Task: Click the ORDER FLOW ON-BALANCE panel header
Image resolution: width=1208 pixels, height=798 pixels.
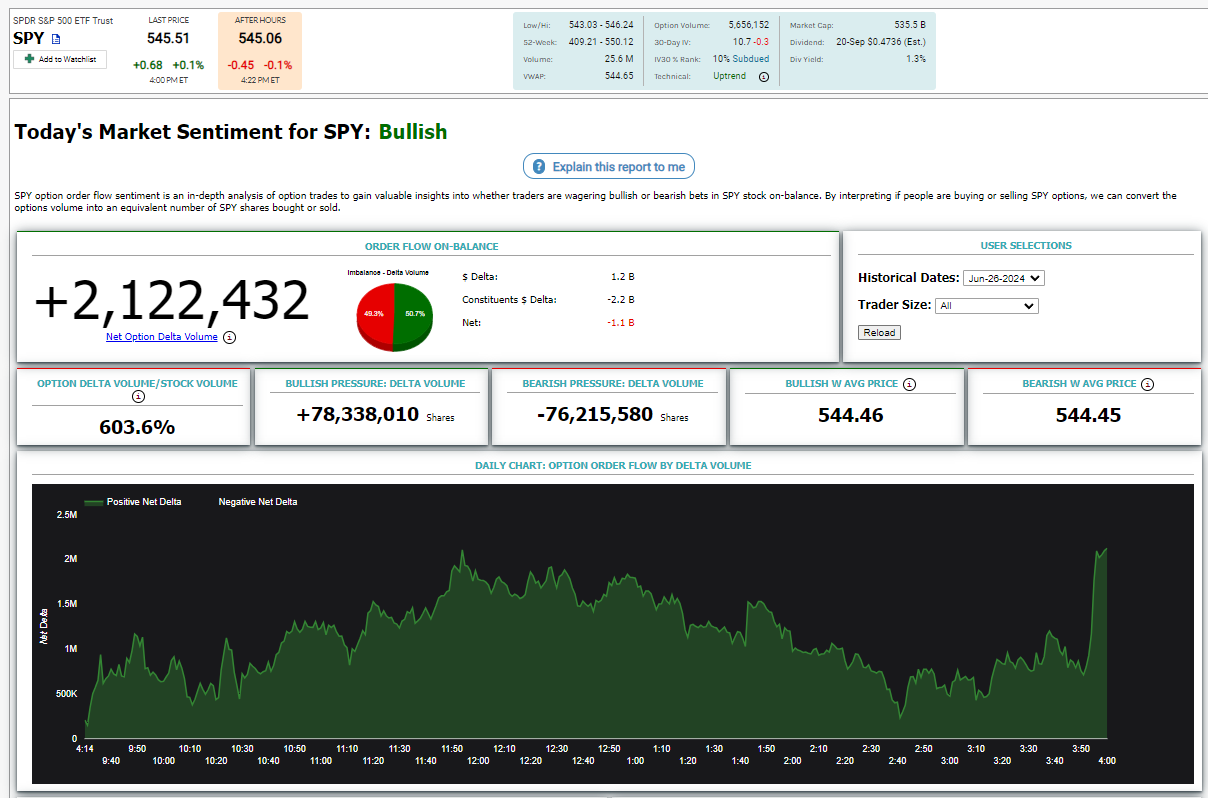Action: pos(431,246)
